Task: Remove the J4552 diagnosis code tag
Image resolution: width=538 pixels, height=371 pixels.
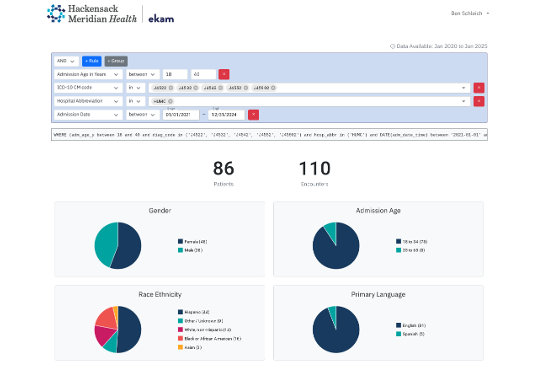Action: (x=246, y=88)
